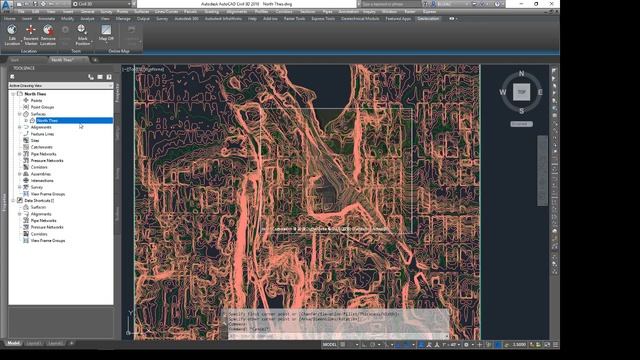This screenshot has height=360, width=640.
Task: Click Pipe Networks under Data Shortcuts
Action: point(44,220)
